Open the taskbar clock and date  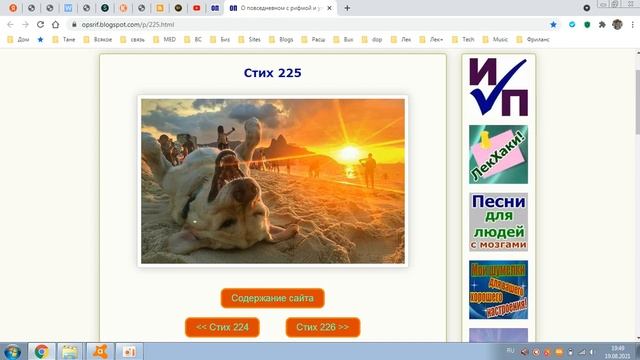point(618,352)
